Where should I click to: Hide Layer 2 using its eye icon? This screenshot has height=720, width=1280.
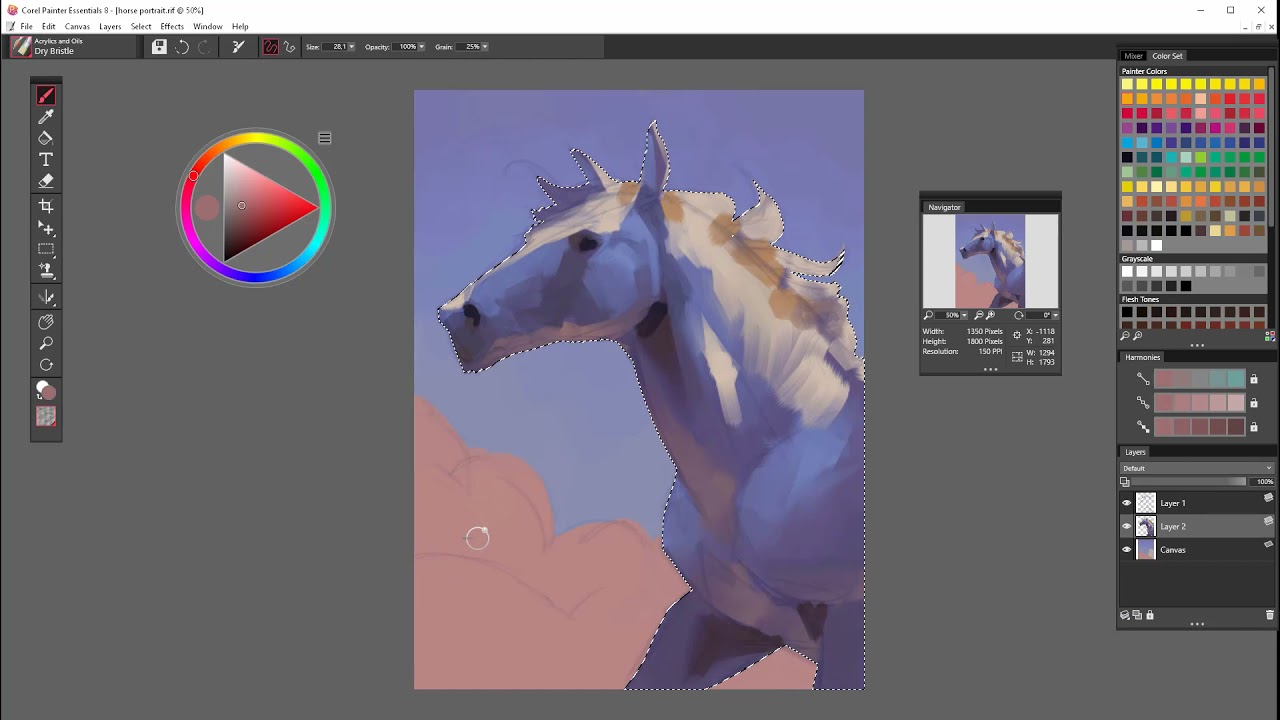tap(1127, 526)
